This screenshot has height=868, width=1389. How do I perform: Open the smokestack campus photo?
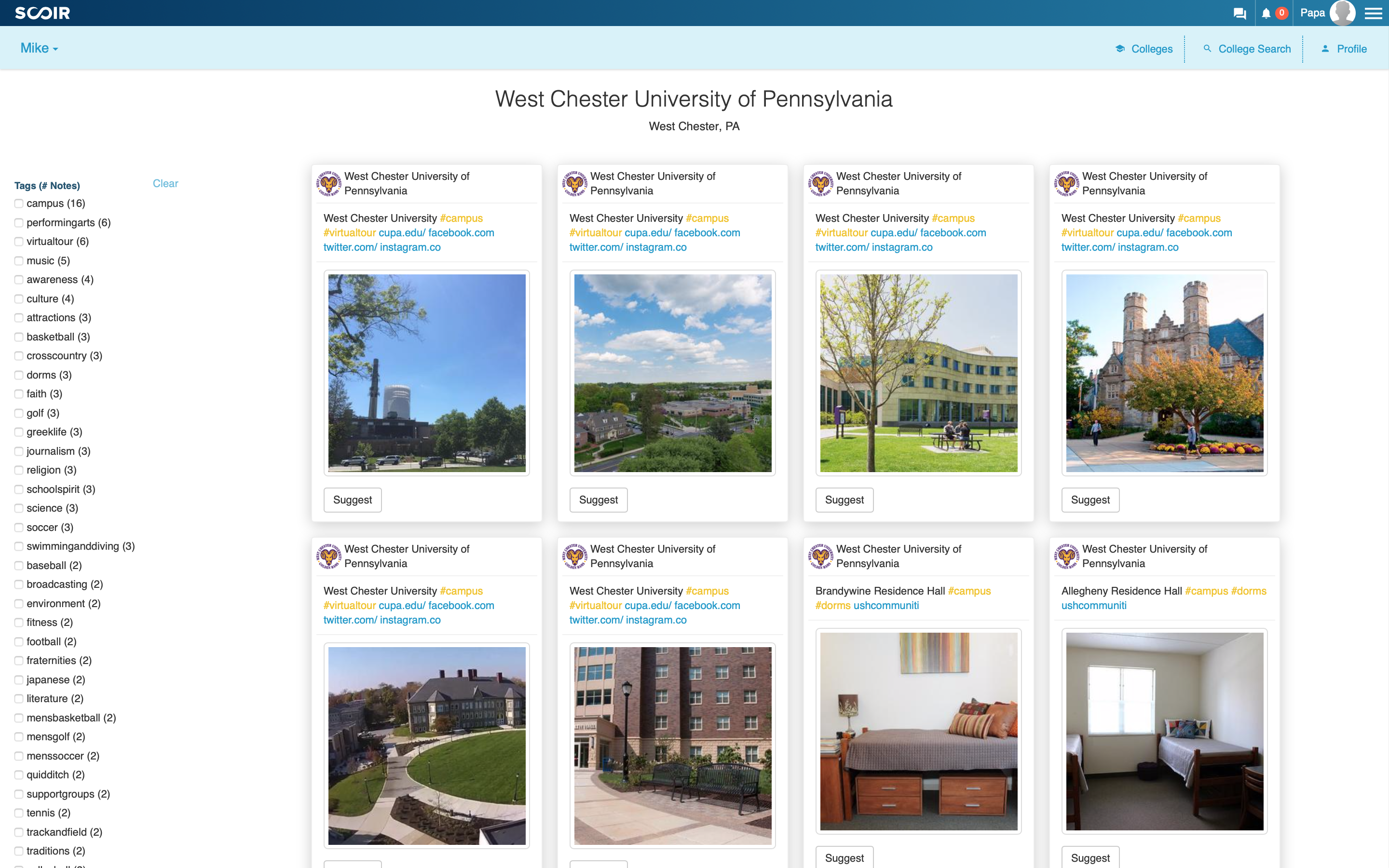pos(426,373)
